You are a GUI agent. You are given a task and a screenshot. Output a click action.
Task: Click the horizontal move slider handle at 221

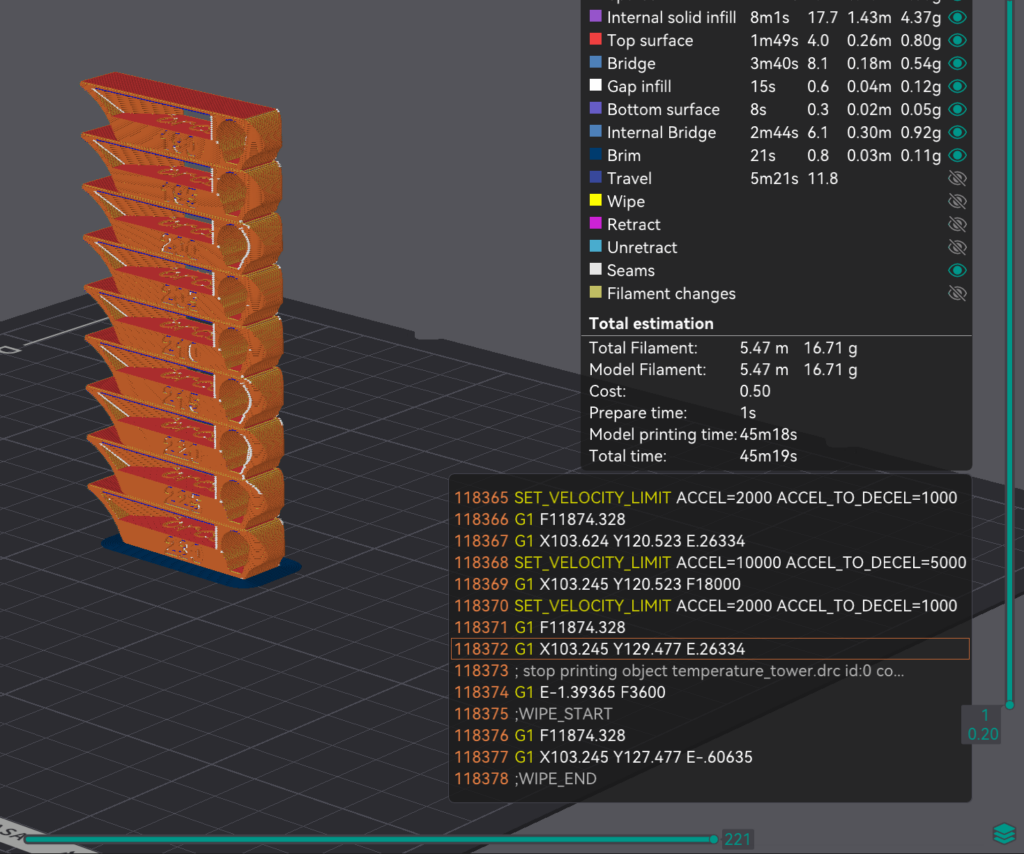713,839
